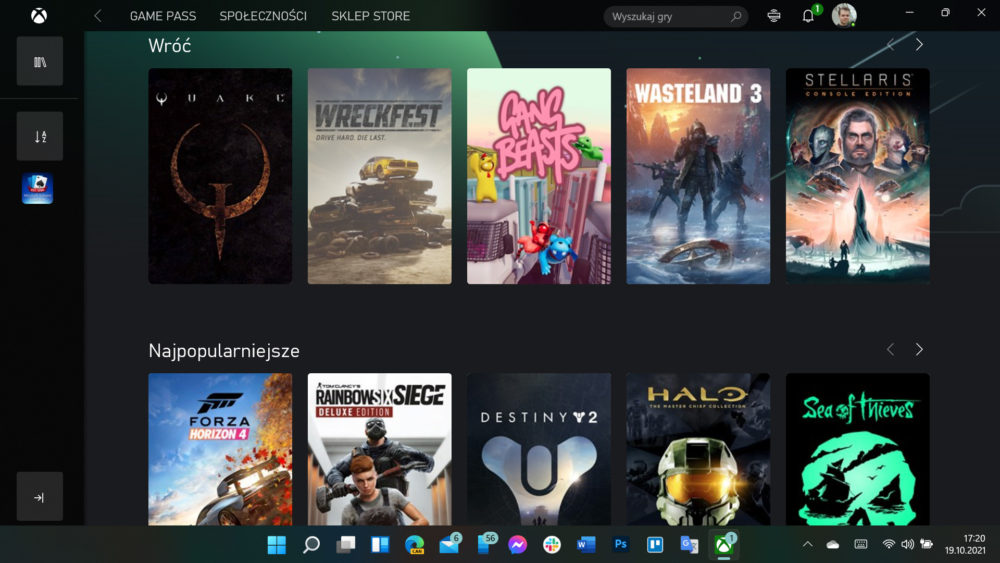Launch Microsoft Edge from taskbar

(415, 545)
